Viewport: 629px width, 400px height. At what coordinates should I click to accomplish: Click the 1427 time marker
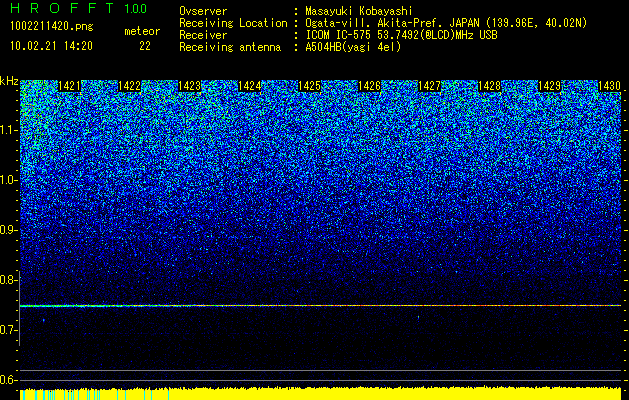click(429, 86)
